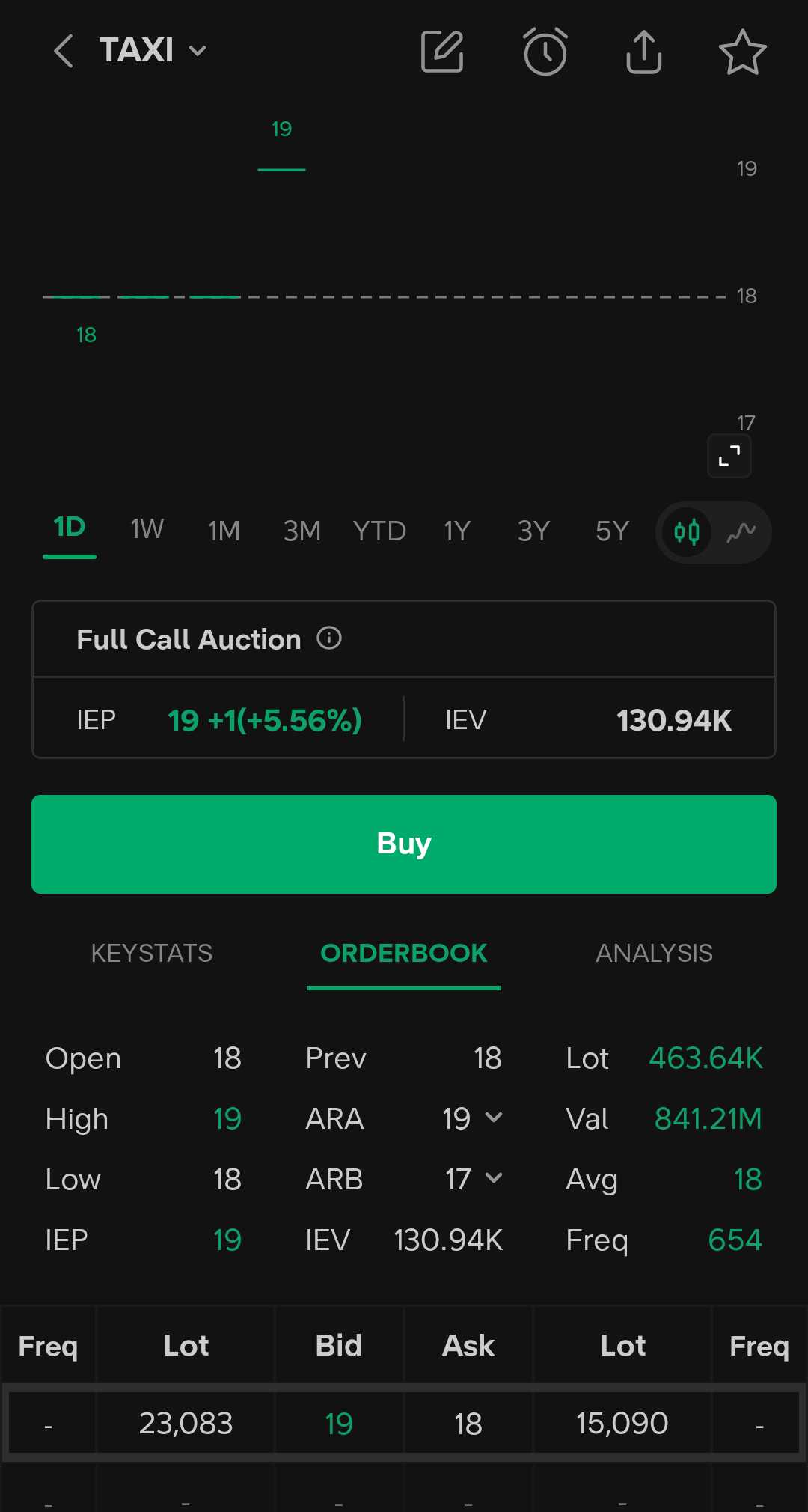
Task: Select the 1W timeframe
Action: [x=147, y=530]
